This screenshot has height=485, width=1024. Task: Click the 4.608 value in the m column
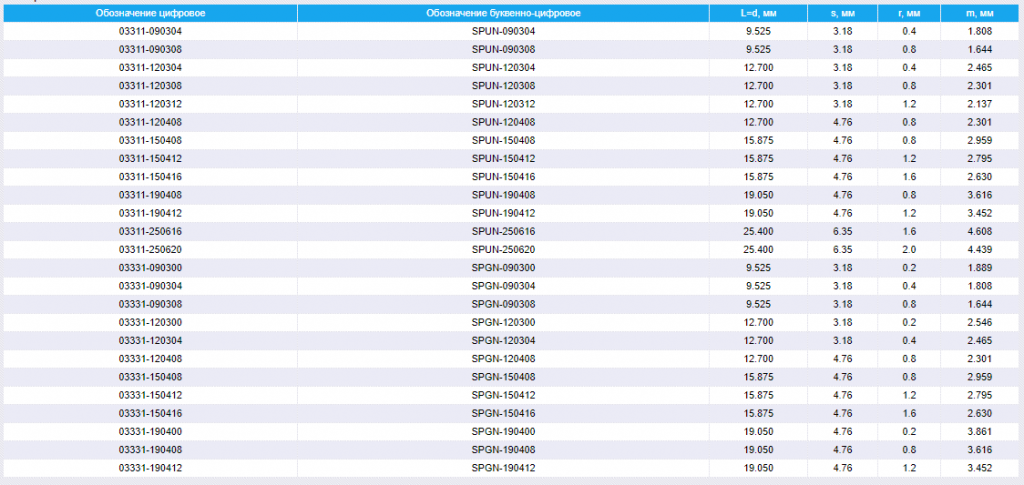coord(980,232)
